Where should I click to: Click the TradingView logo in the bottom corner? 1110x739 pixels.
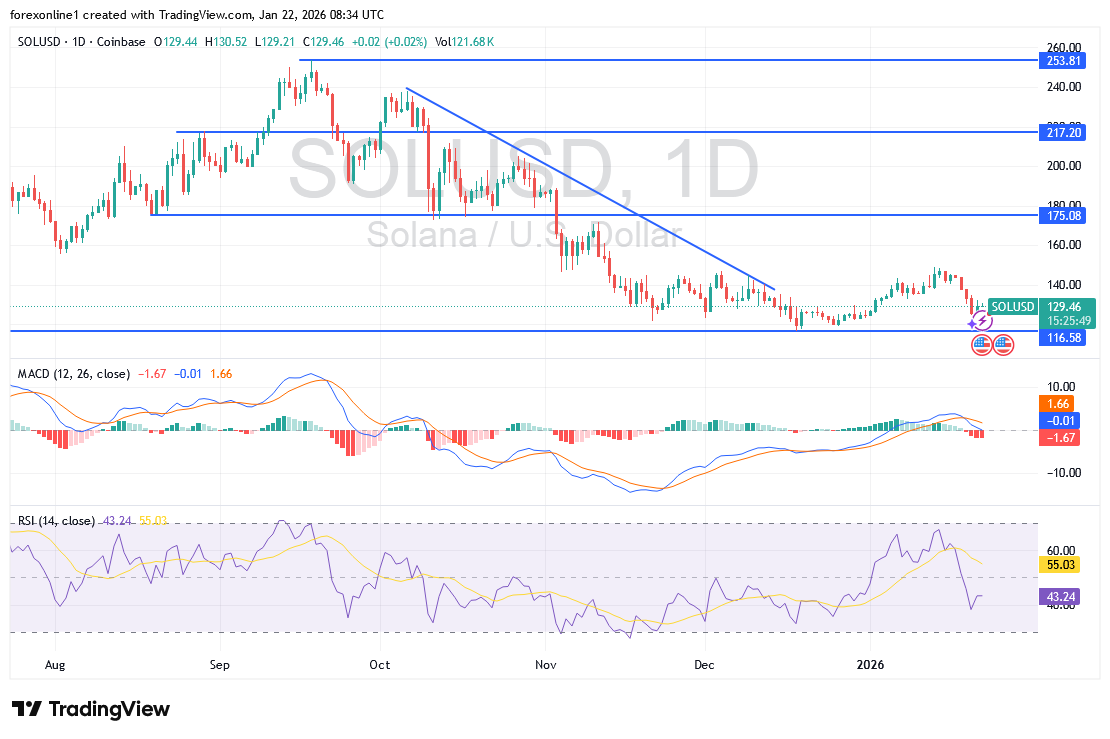(88, 709)
